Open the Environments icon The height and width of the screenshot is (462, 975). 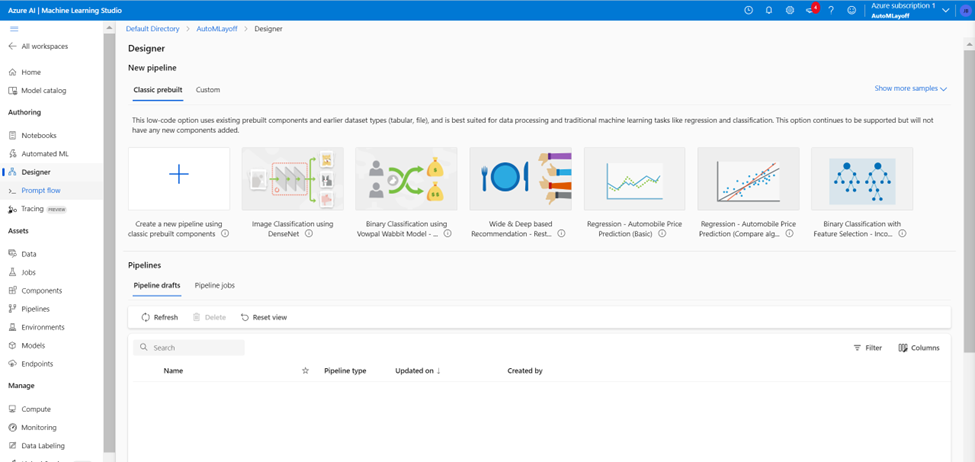[12, 327]
